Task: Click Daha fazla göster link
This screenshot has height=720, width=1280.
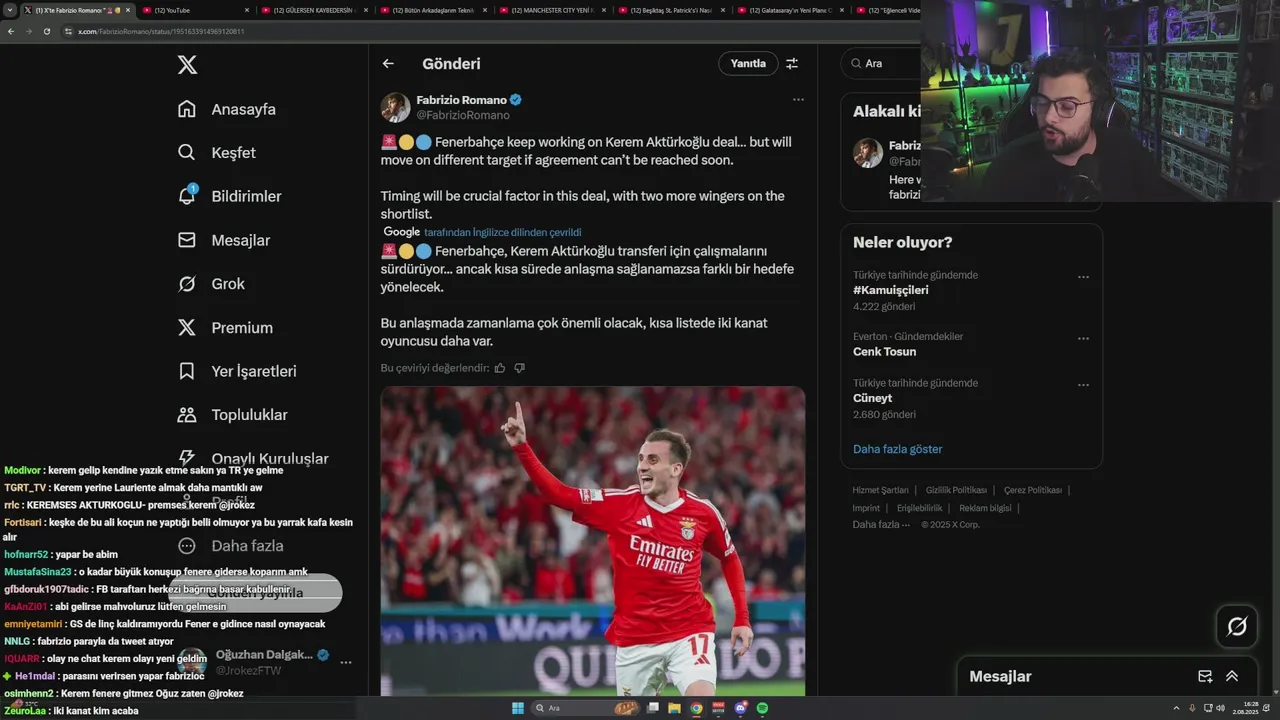Action: [x=897, y=449]
